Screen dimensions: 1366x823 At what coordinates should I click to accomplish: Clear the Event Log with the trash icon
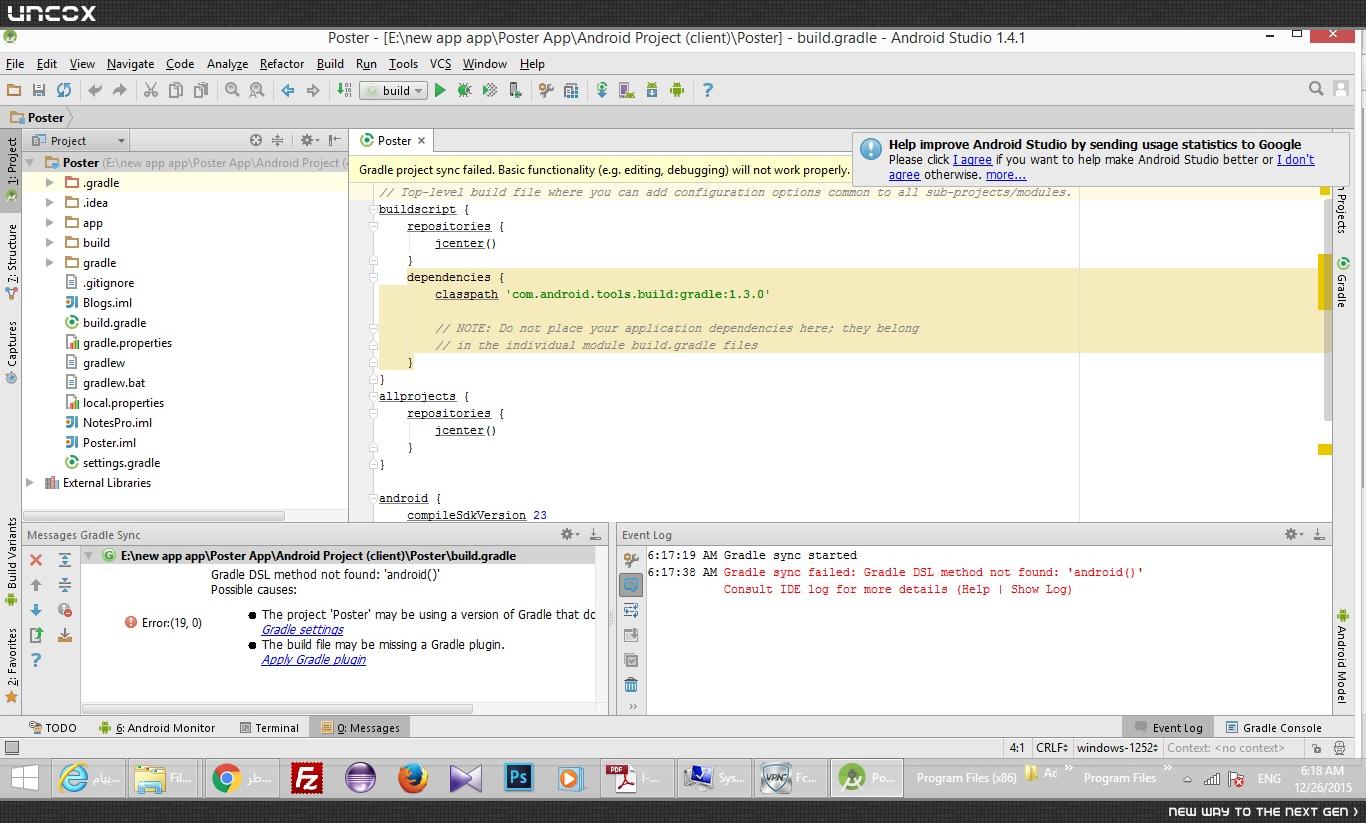[x=631, y=685]
